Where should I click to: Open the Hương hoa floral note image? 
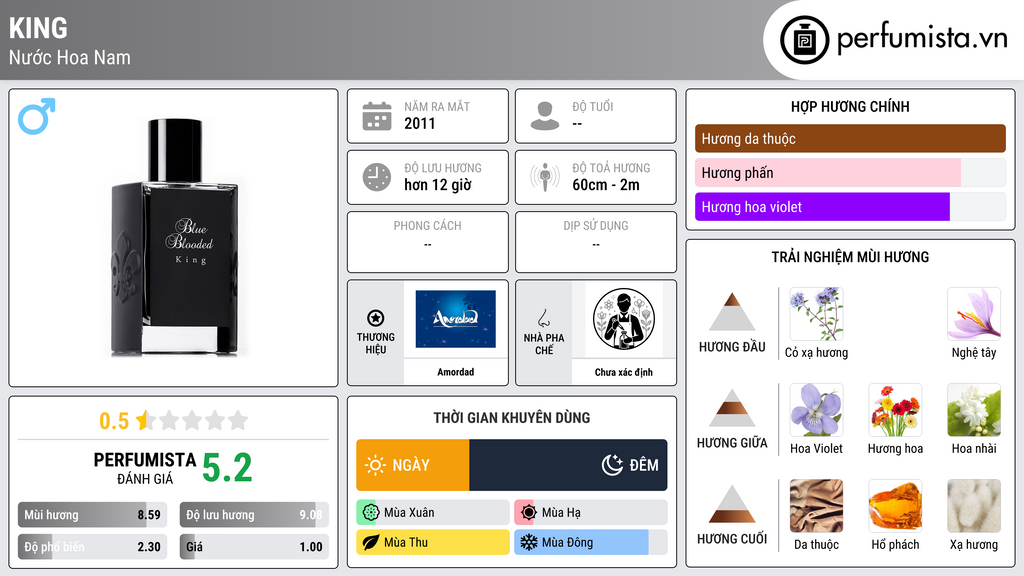click(x=895, y=409)
